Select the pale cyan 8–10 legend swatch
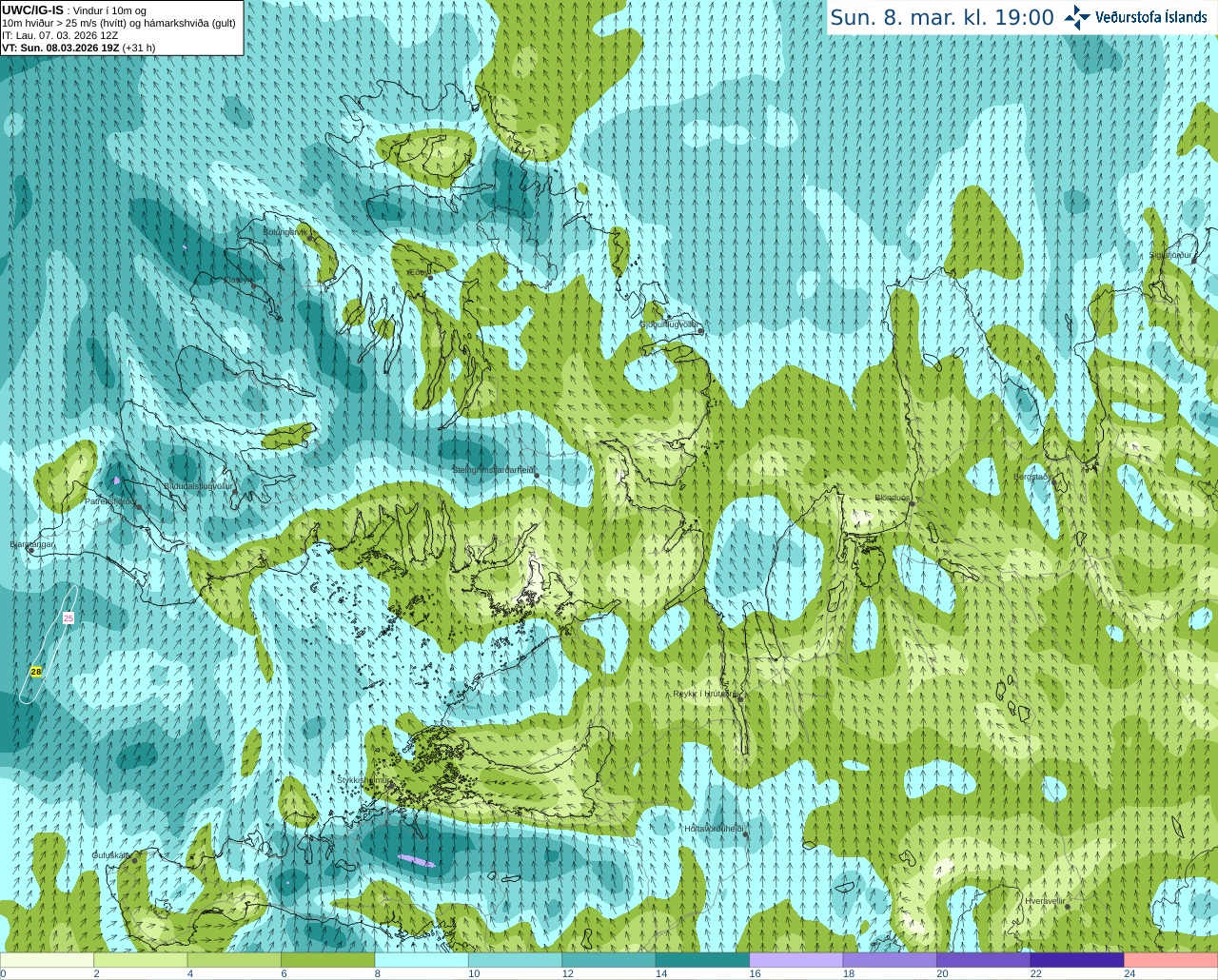This screenshot has height=980, width=1218. pyautogui.click(x=422, y=960)
